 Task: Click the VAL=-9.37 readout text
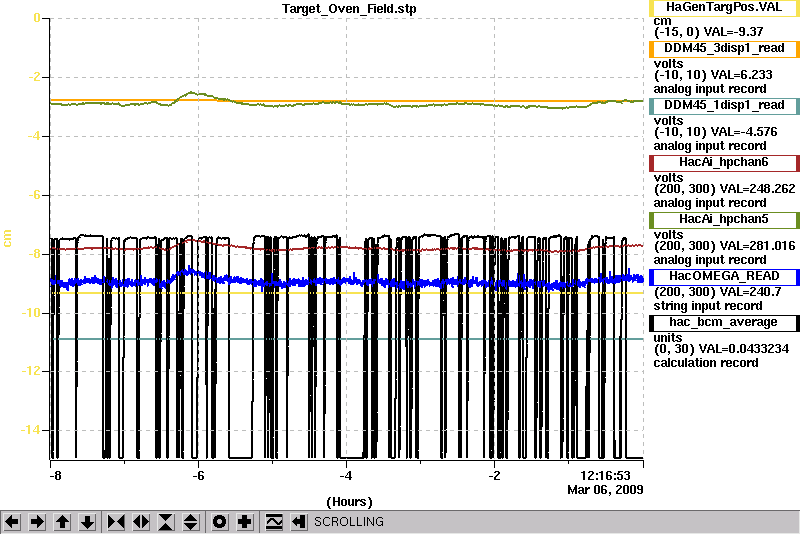pos(733,32)
